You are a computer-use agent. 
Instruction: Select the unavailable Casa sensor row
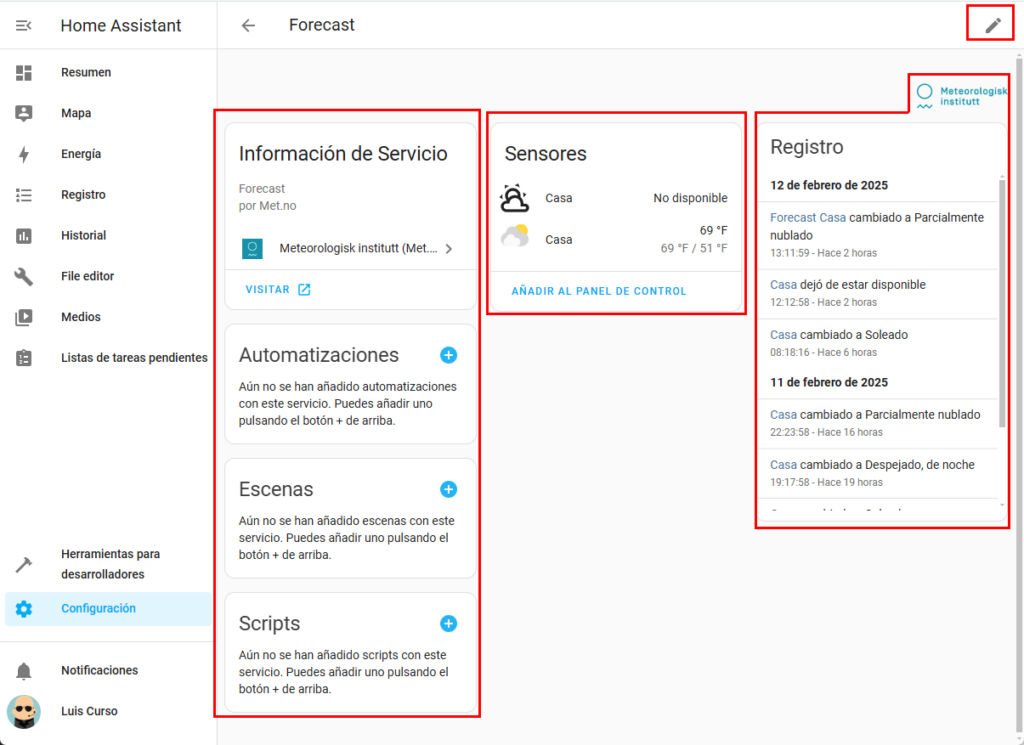coord(615,198)
